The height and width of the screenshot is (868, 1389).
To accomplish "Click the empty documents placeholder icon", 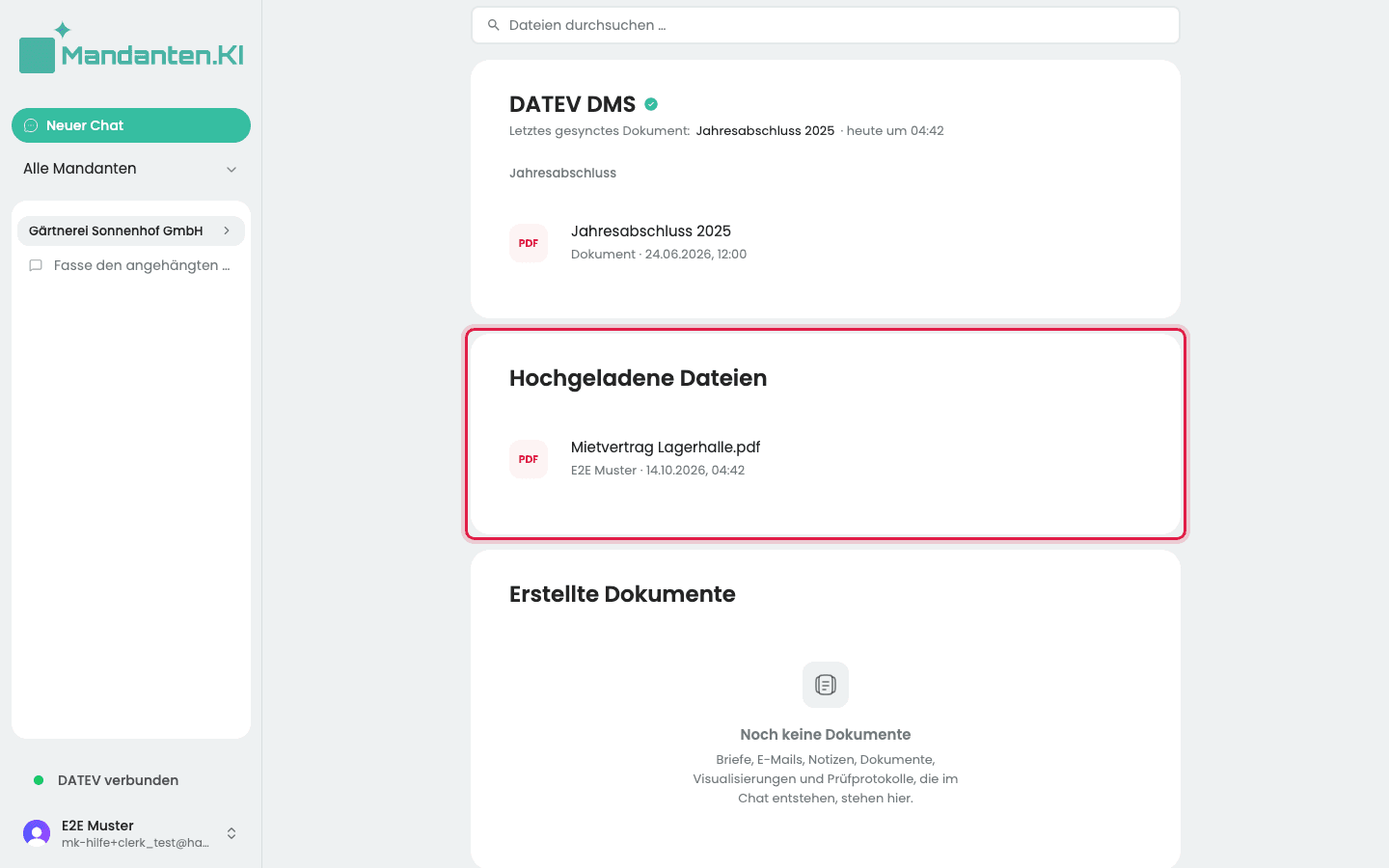I will (x=826, y=685).
